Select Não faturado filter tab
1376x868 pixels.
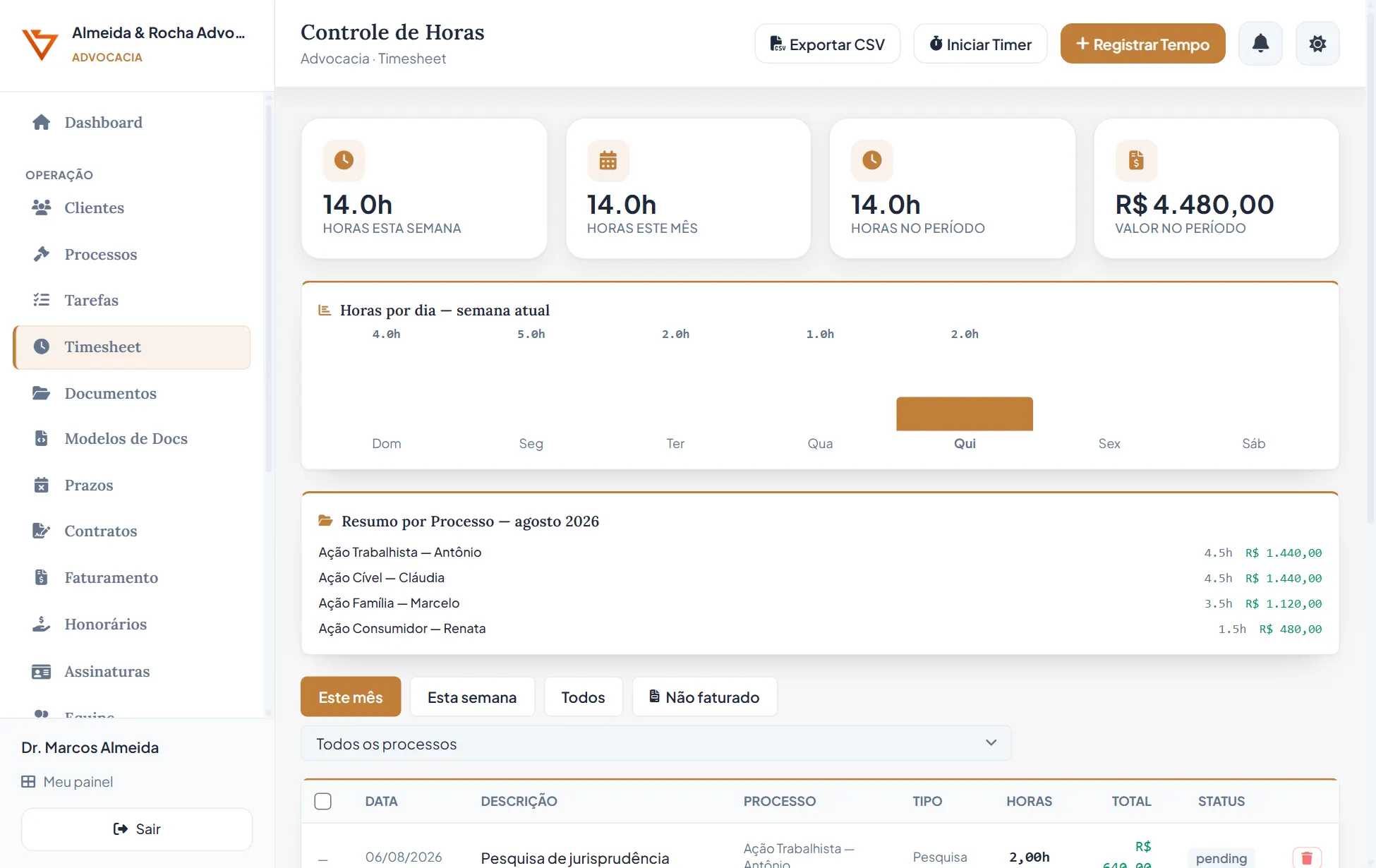click(x=704, y=697)
